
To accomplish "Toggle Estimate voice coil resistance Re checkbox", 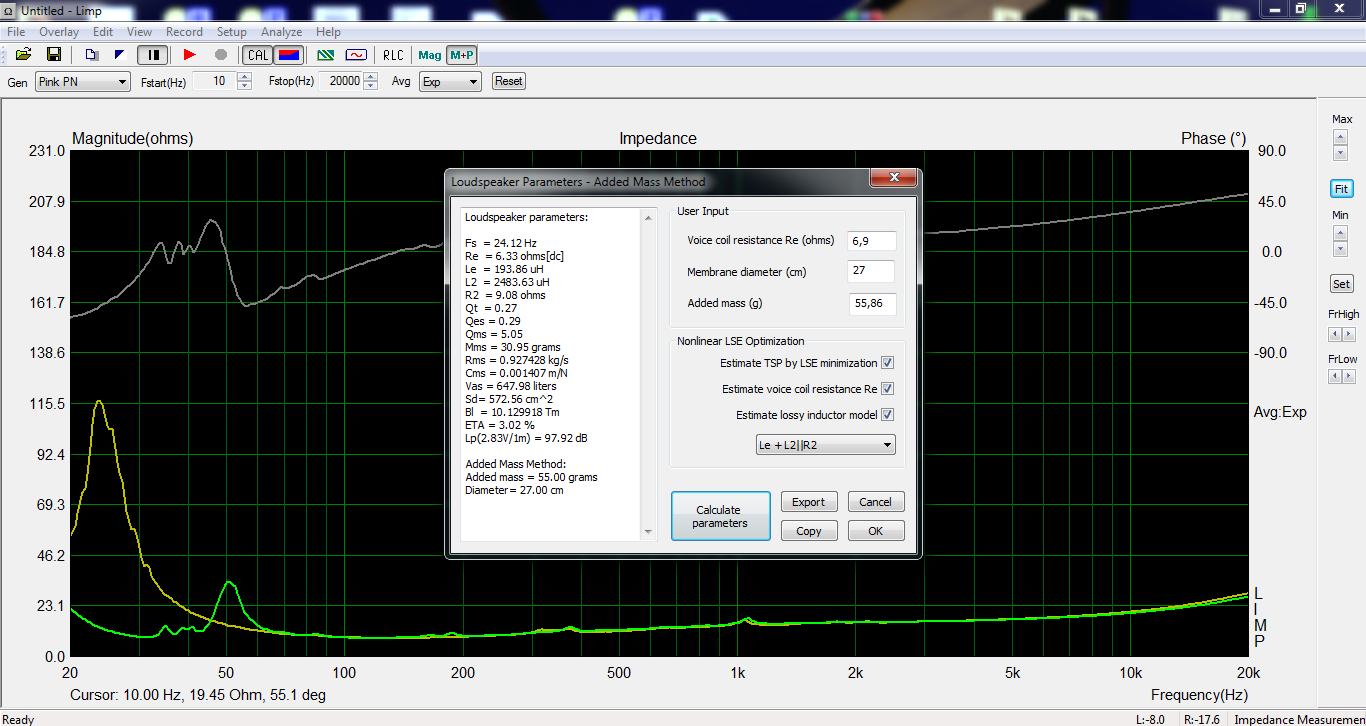I will (887, 389).
